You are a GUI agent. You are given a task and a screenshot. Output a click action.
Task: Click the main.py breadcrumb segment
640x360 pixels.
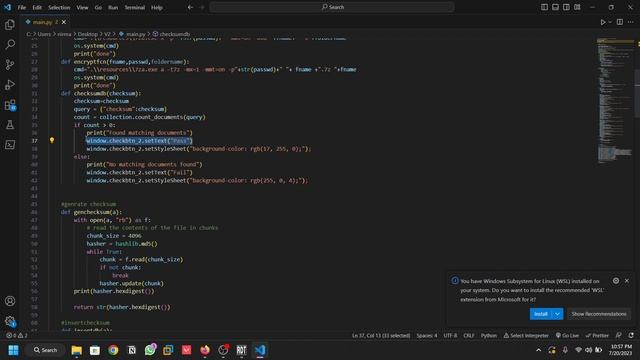pos(135,34)
